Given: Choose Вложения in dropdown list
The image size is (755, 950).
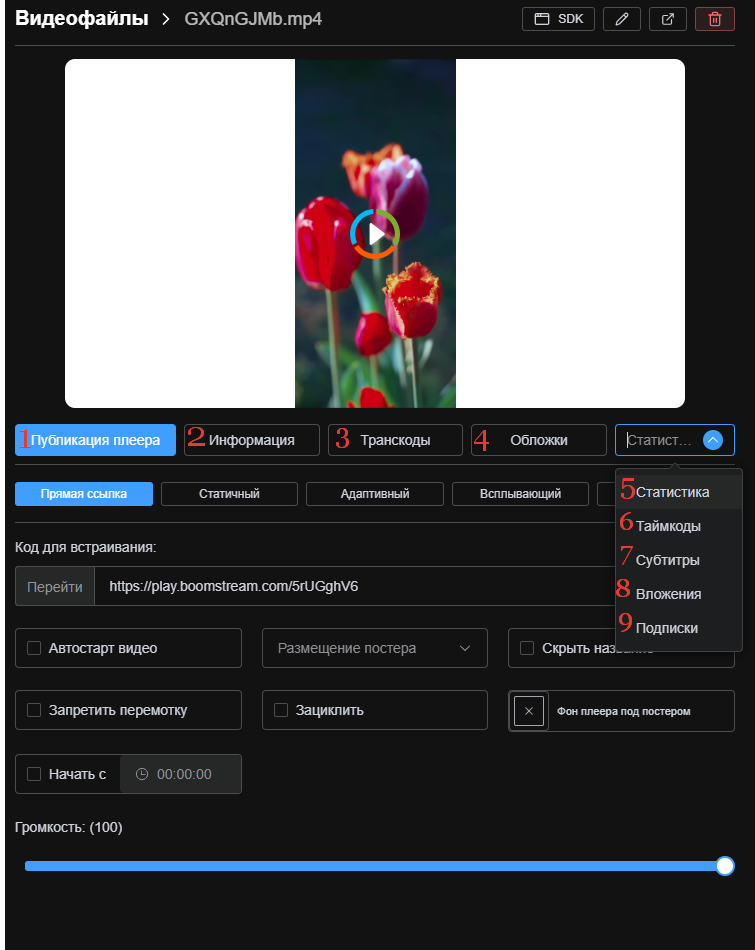Looking at the screenshot, I should pyautogui.click(x=679, y=594).
